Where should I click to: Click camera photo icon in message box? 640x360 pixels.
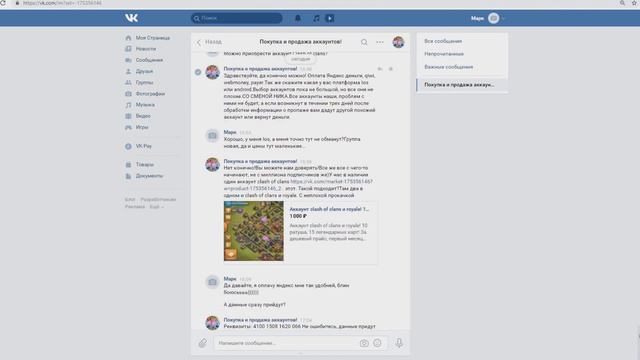(x=364, y=343)
